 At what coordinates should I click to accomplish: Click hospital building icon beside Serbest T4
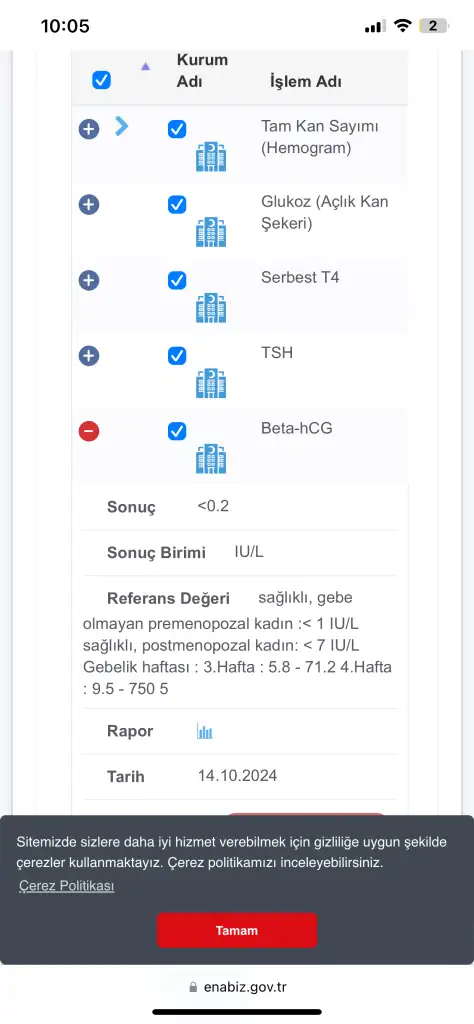(211, 308)
